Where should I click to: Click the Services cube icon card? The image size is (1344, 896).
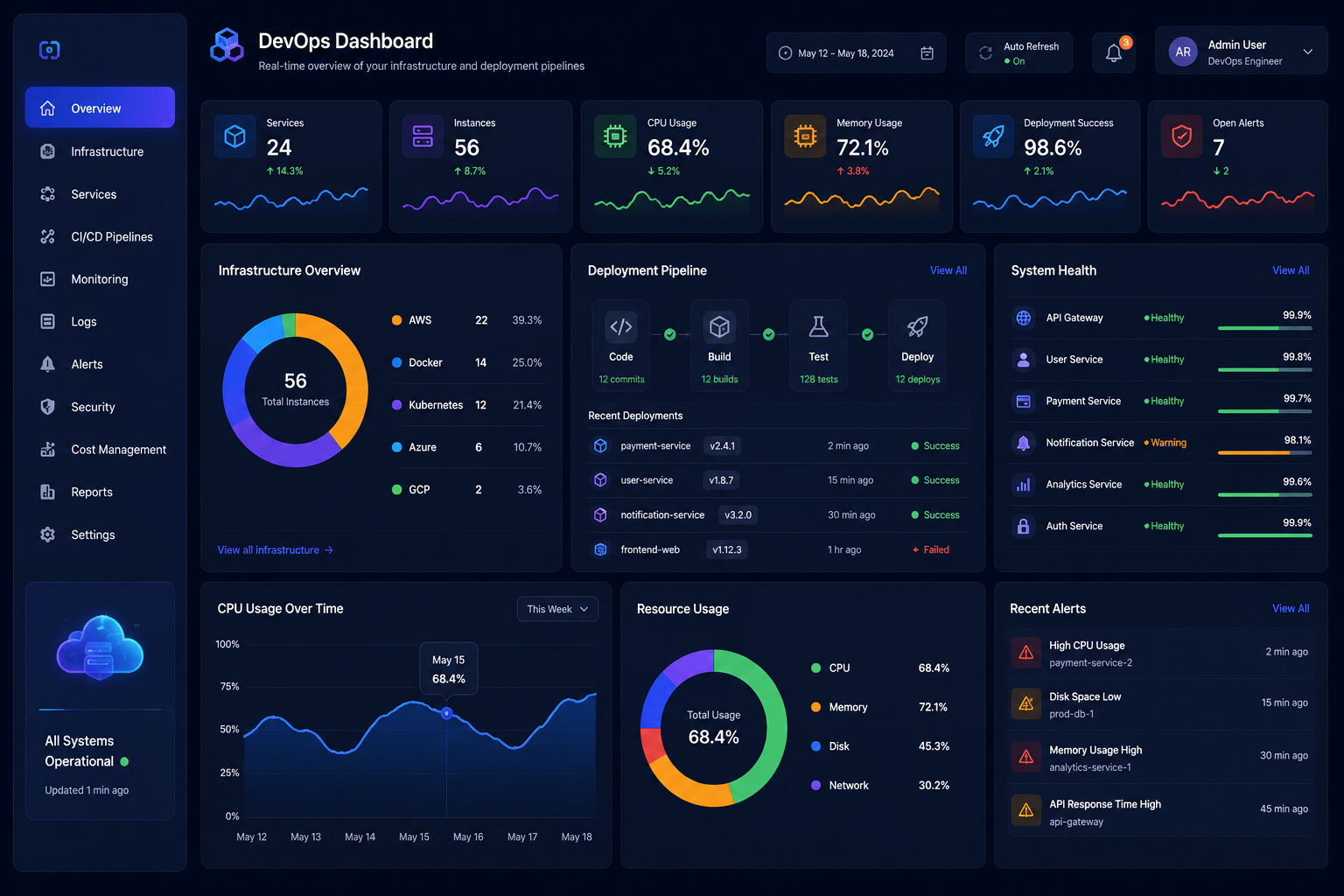pos(235,136)
